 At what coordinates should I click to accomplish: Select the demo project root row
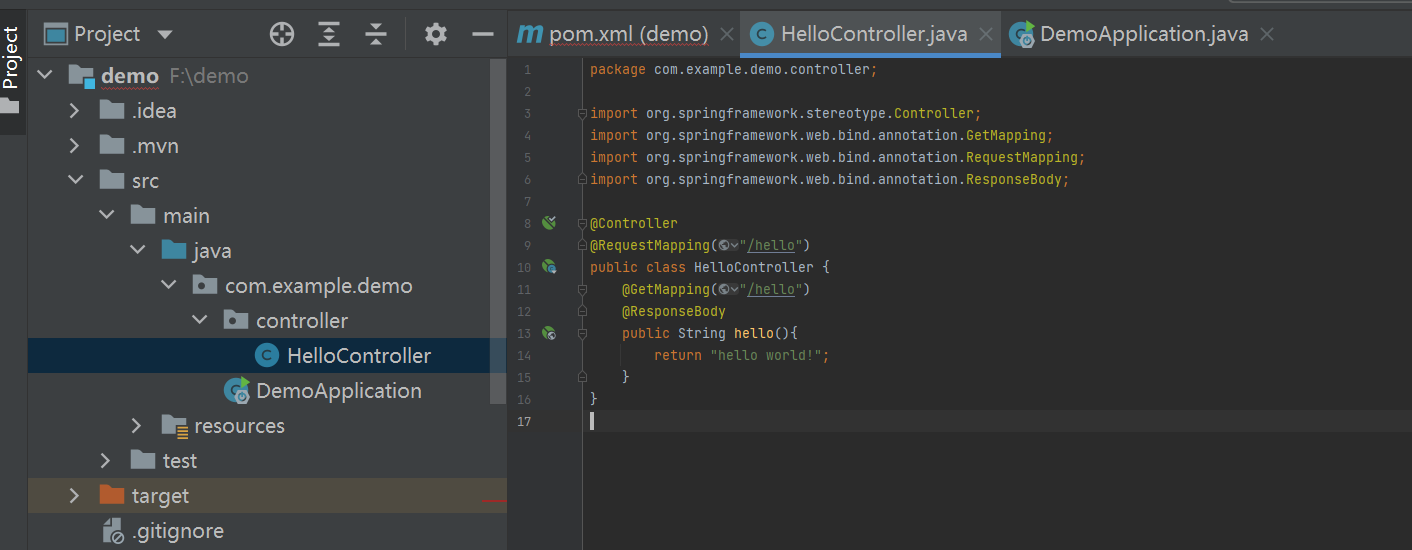267,76
